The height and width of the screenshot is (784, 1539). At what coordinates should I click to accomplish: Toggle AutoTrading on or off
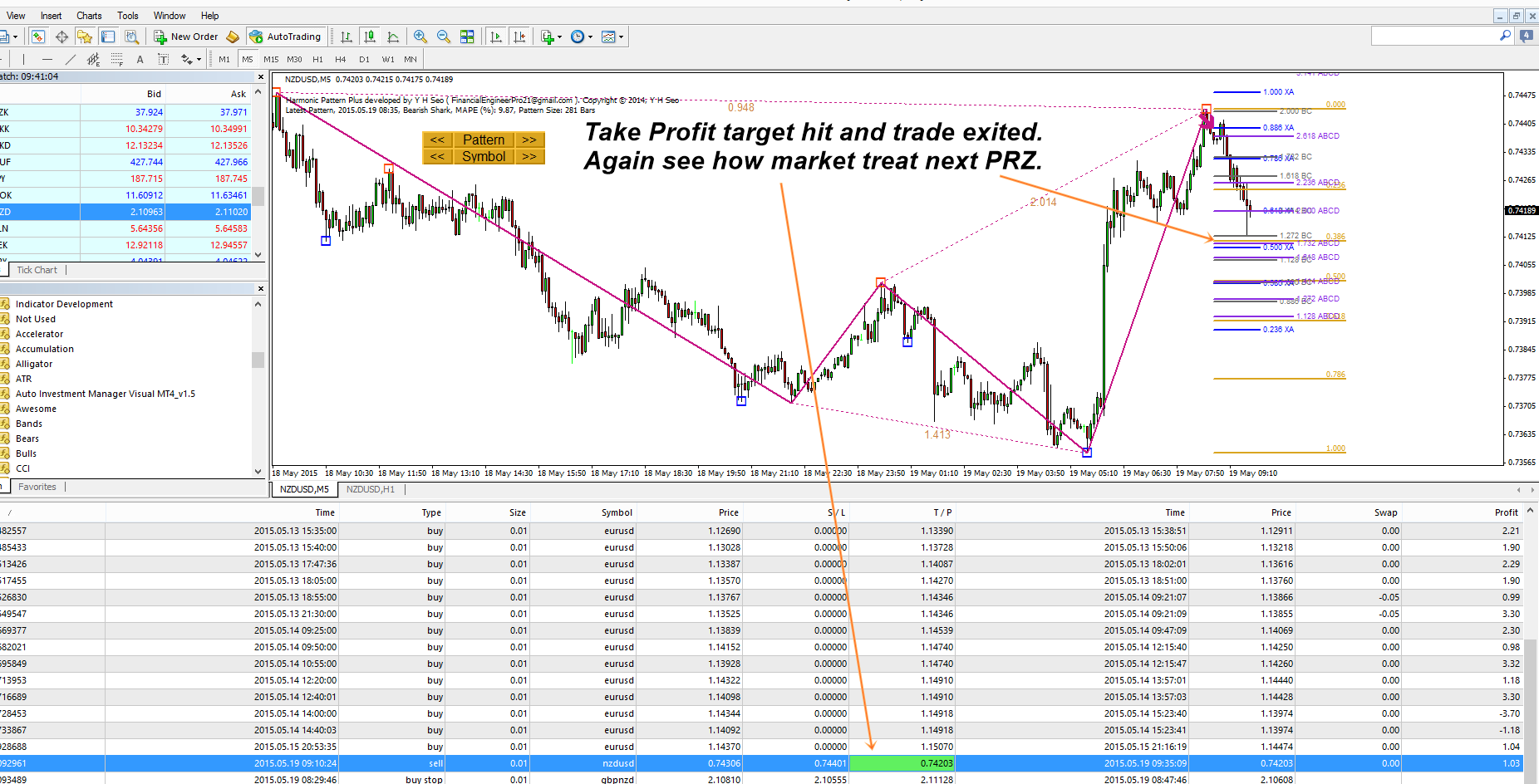coord(285,37)
